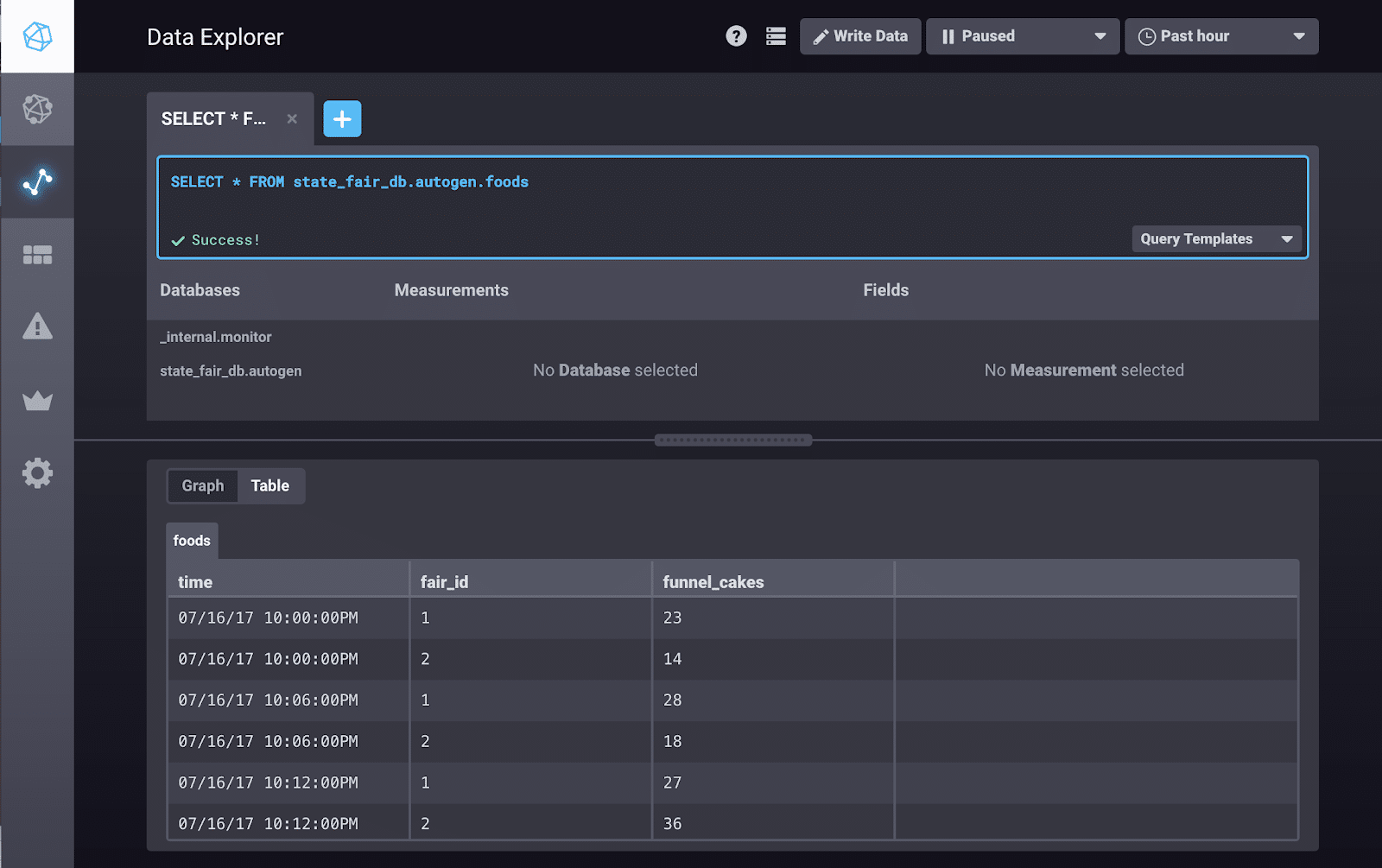
Task: Click the Data Explorer page title
Action: [x=215, y=37]
